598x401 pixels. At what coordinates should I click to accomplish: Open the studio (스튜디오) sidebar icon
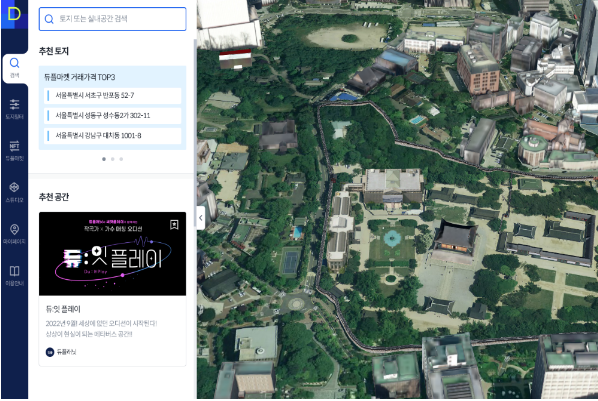tap(14, 192)
